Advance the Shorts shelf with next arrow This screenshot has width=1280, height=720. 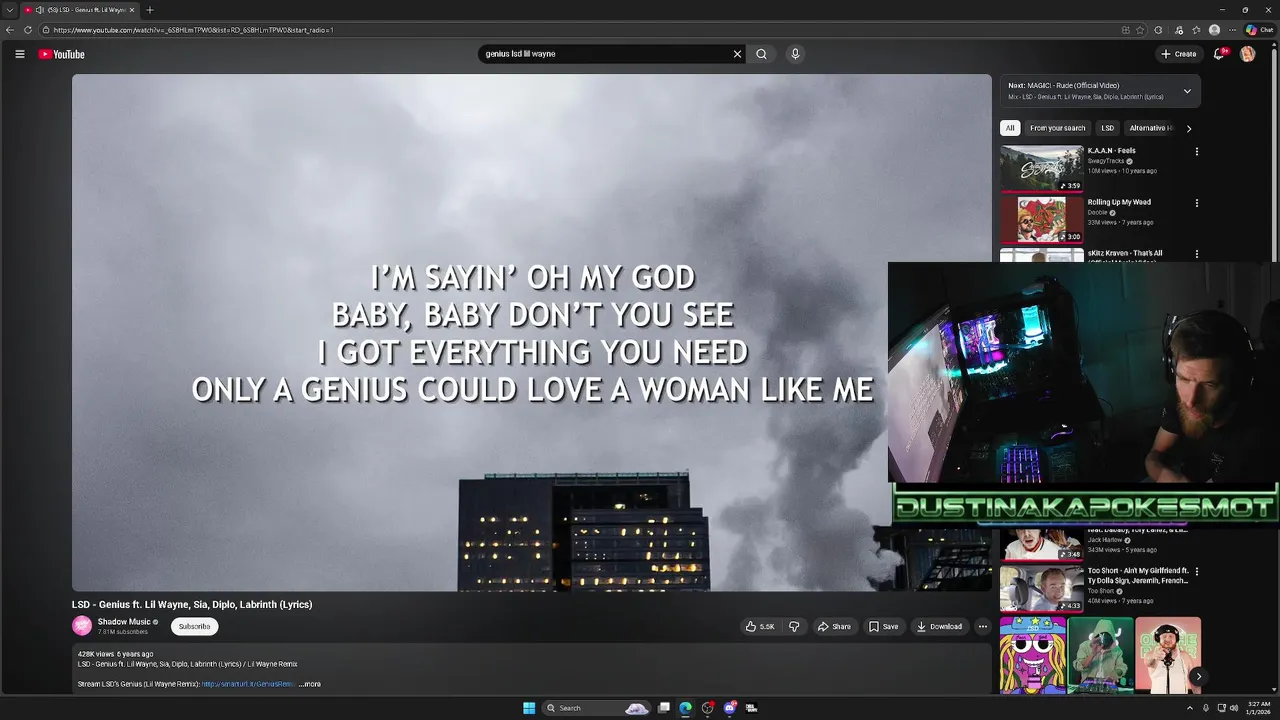[x=1198, y=677]
